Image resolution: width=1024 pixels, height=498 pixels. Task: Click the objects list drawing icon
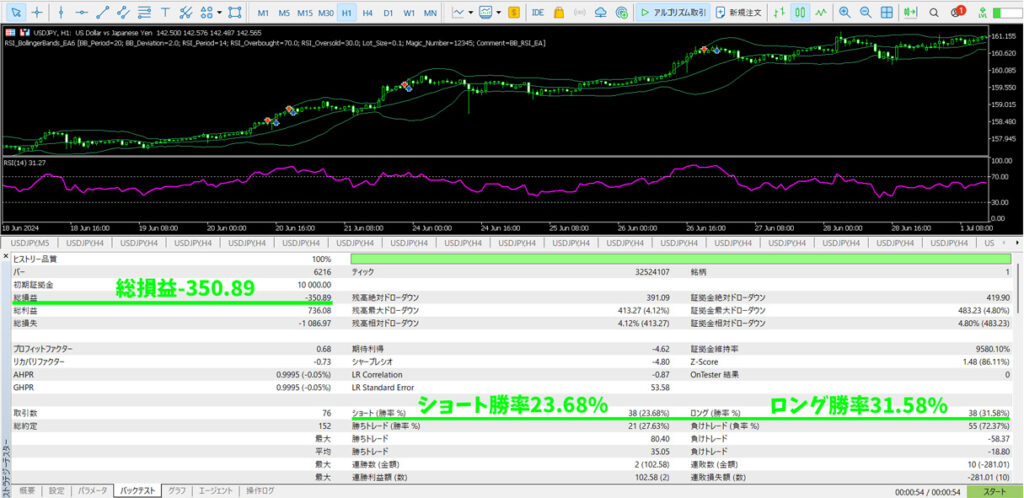pos(186,12)
